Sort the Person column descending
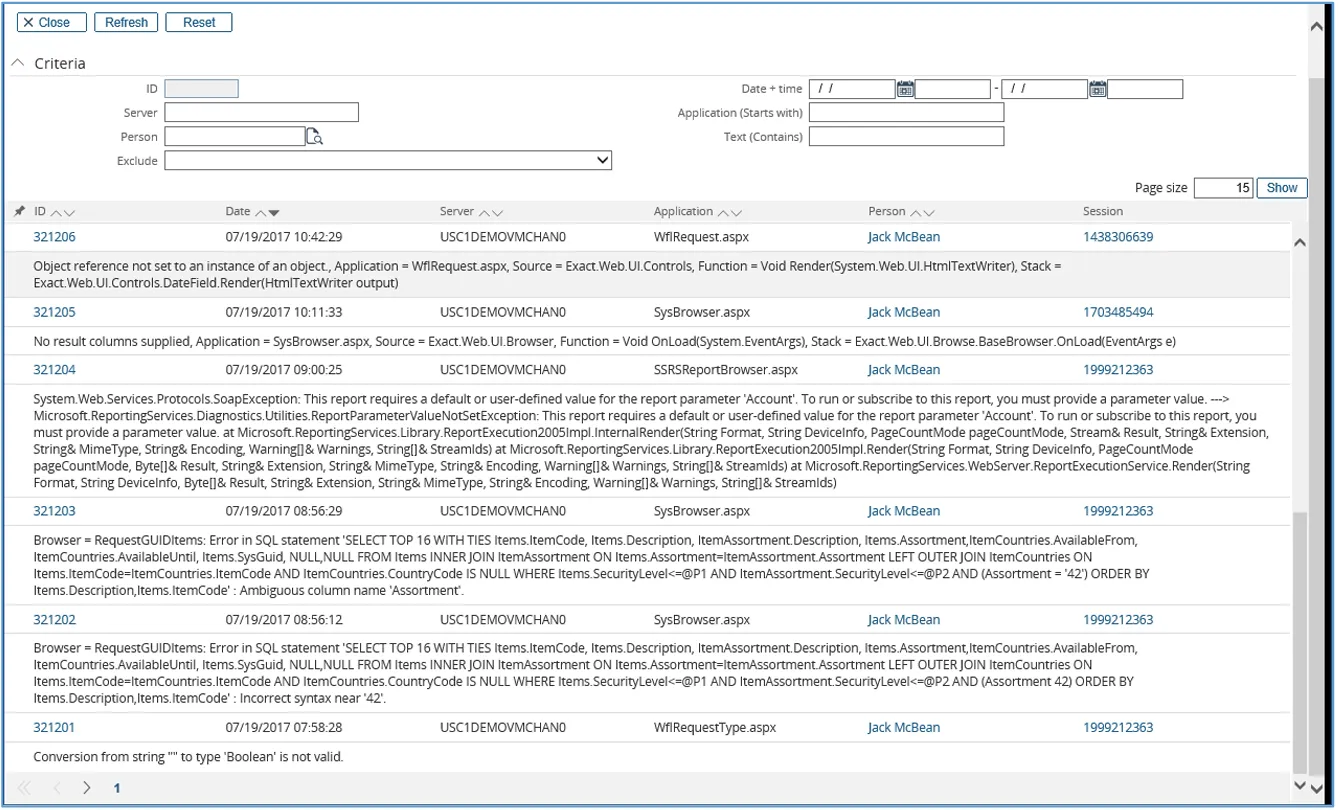Viewport: 1339px width, 810px height. coord(929,212)
